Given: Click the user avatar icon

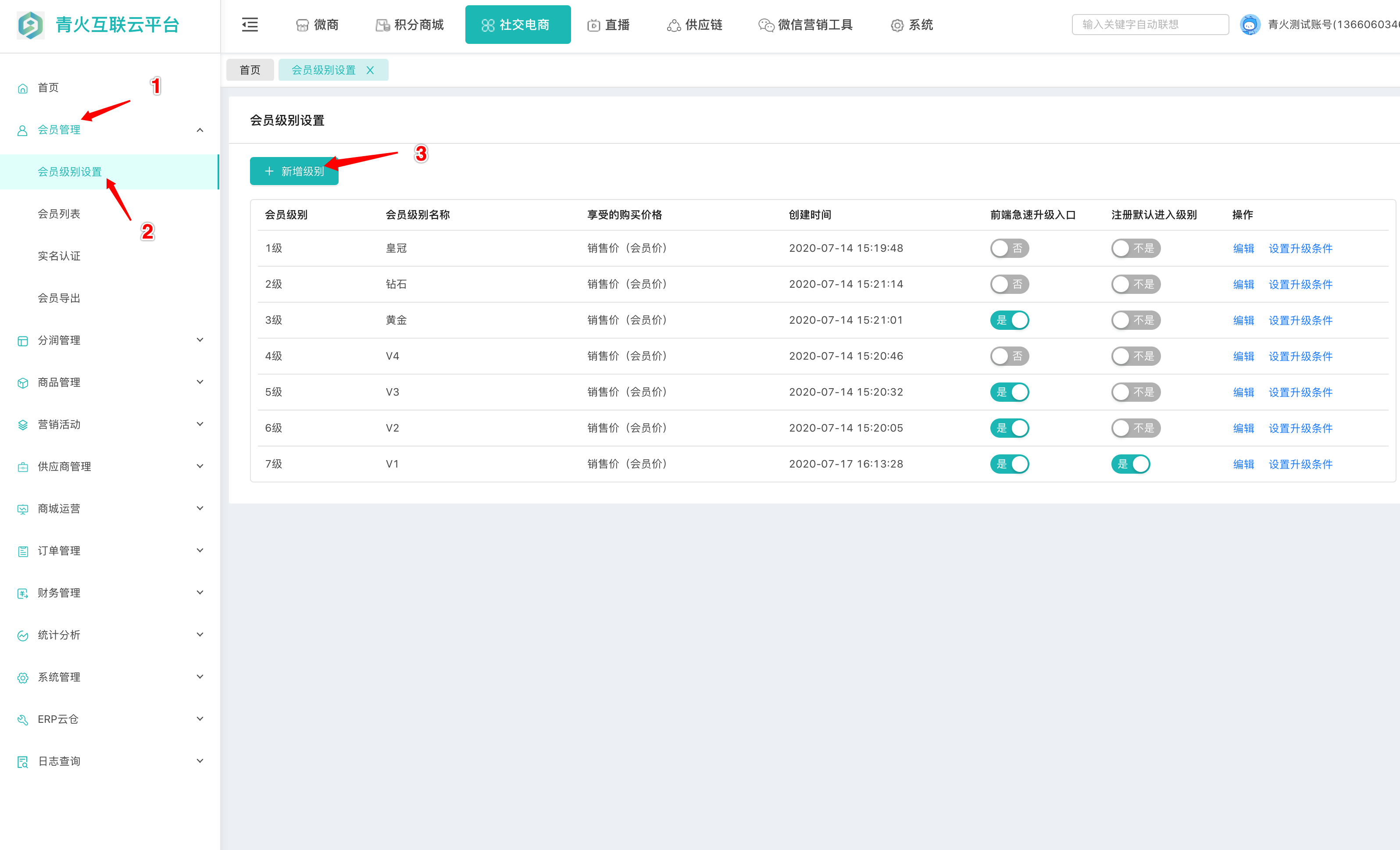Looking at the screenshot, I should tap(1250, 25).
